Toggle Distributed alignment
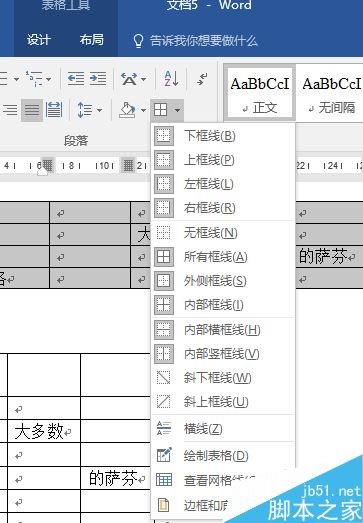Image resolution: width=363 pixels, height=523 pixels. [54, 110]
